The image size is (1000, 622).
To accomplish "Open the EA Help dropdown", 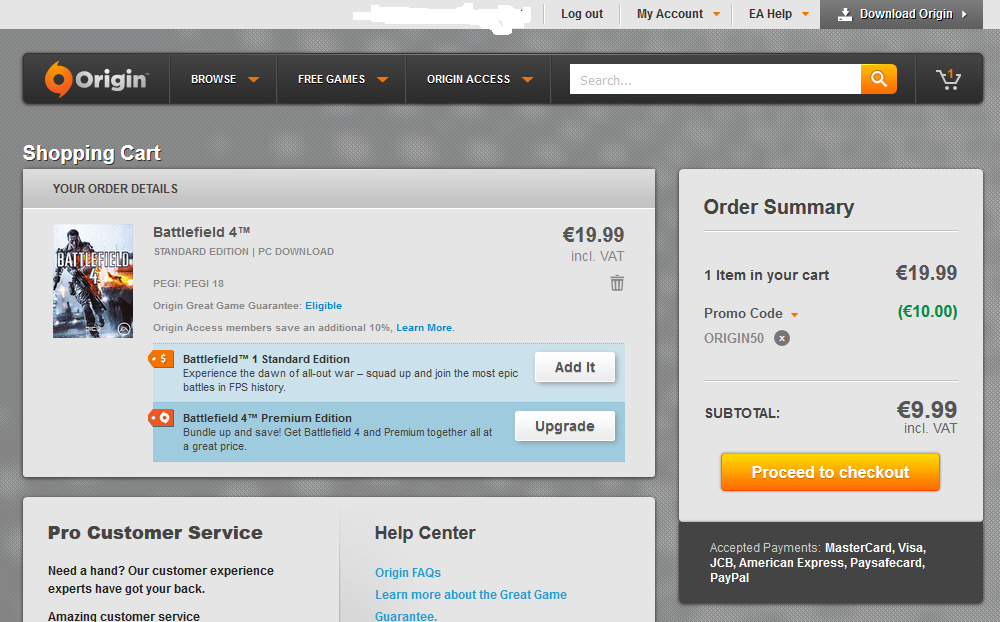I will tap(779, 14).
